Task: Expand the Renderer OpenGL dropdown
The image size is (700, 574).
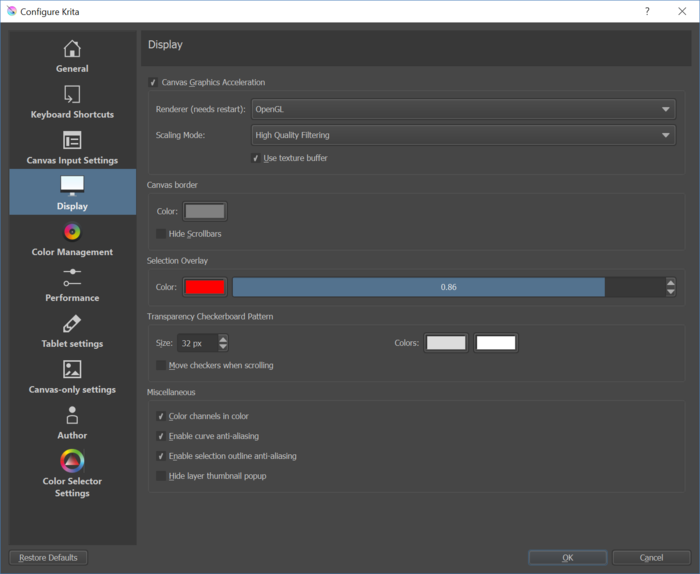Action: coord(462,109)
